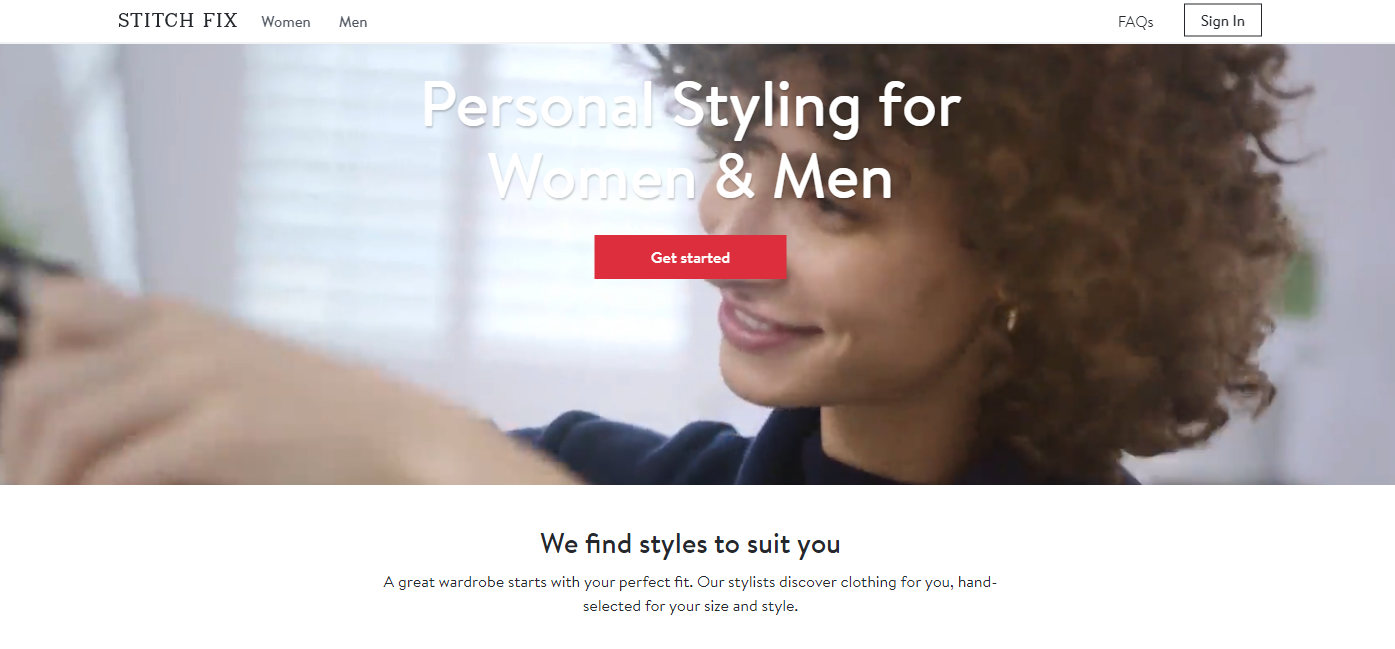Open the Men section in navigation
The height and width of the screenshot is (649, 1395).
coord(353,22)
